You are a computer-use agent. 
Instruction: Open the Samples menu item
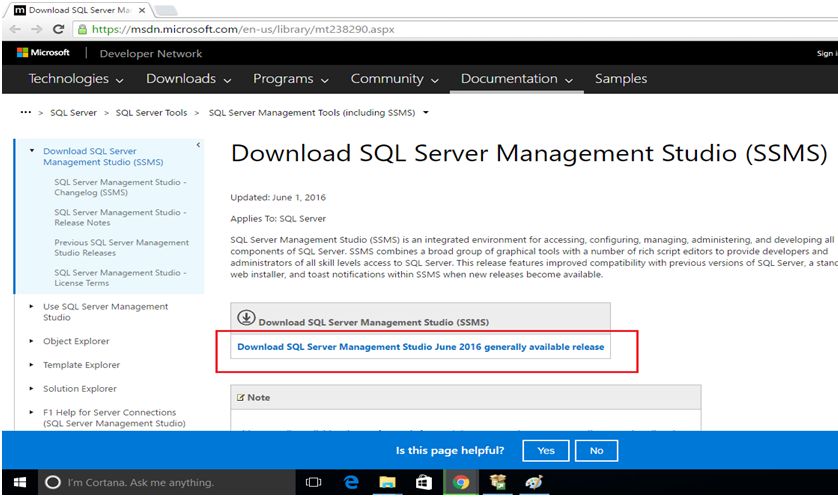[620, 79]
